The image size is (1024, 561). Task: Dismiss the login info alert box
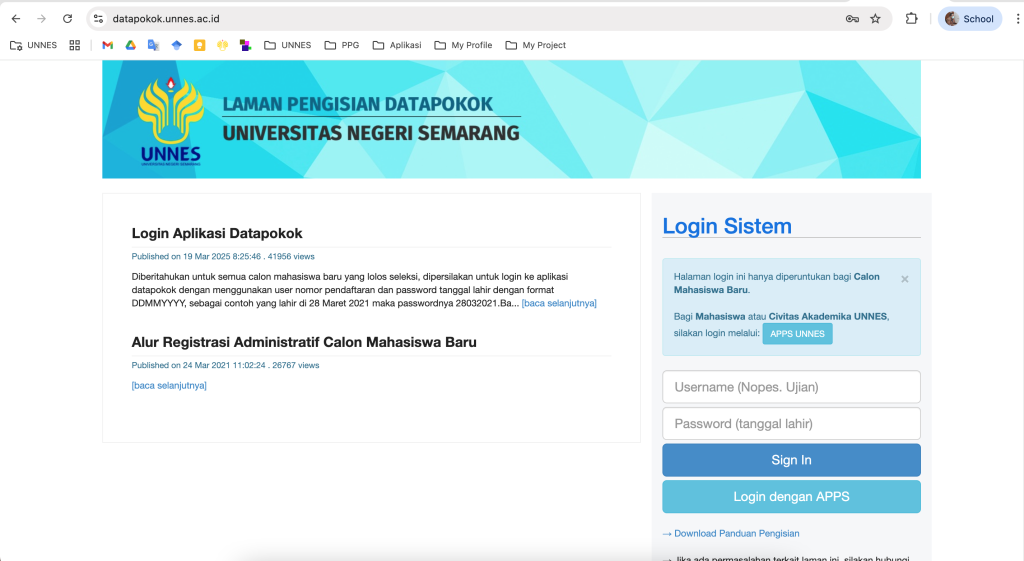click(905, 279)
